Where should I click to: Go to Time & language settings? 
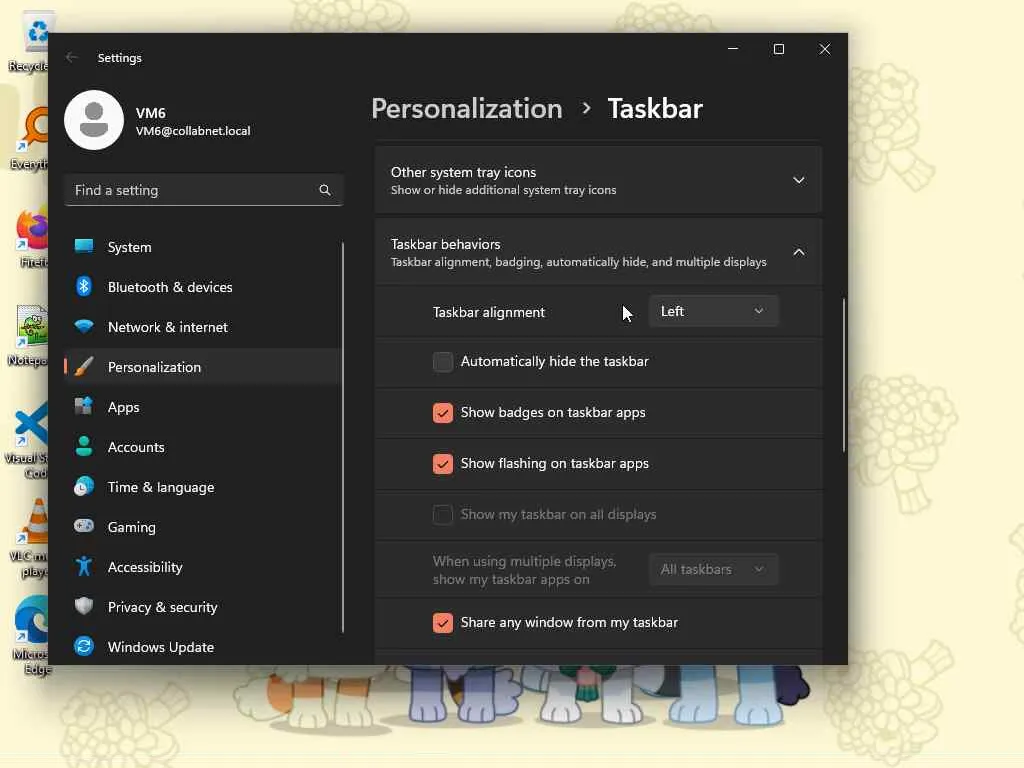pos(202,487)
